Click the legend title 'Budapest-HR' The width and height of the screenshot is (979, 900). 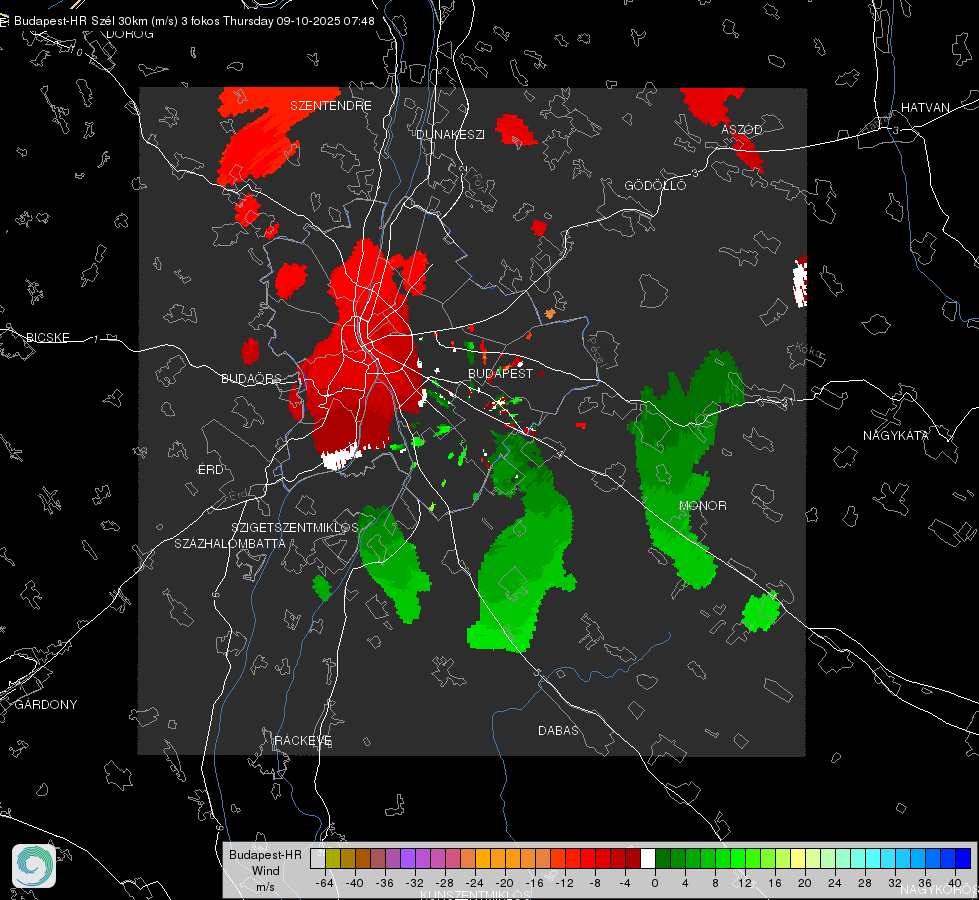(x=265, y=854)
